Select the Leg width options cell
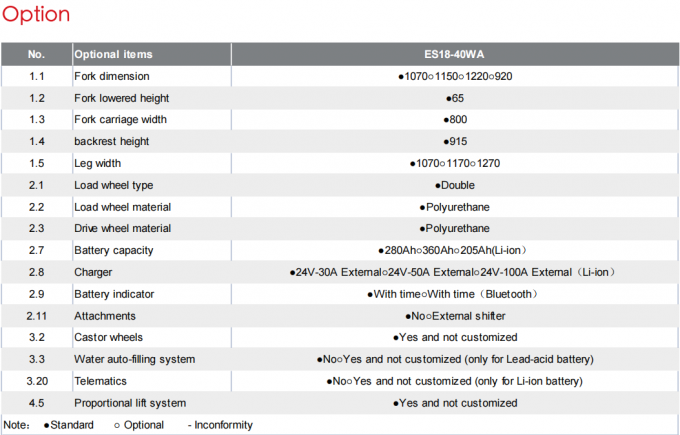This screenshot has height=435, width=680. [x=454, y=163]
